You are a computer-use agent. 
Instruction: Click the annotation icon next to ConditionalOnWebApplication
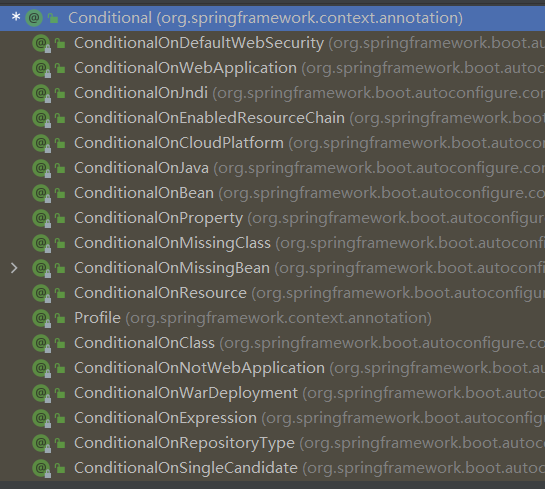click(x=41, y=68)
